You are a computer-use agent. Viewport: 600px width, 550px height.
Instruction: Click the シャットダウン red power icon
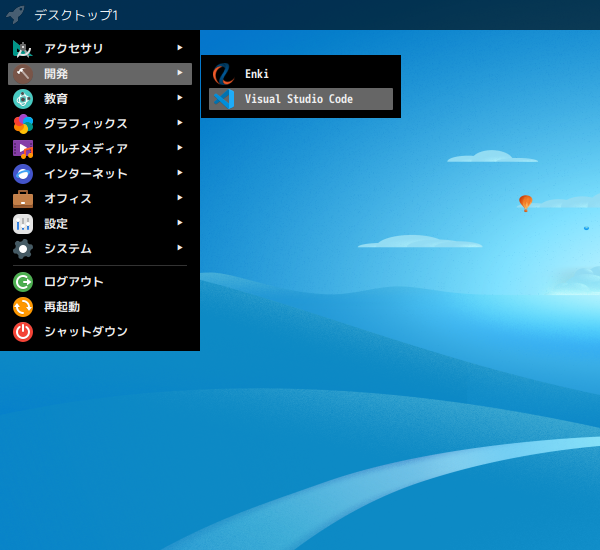(23, 332)
